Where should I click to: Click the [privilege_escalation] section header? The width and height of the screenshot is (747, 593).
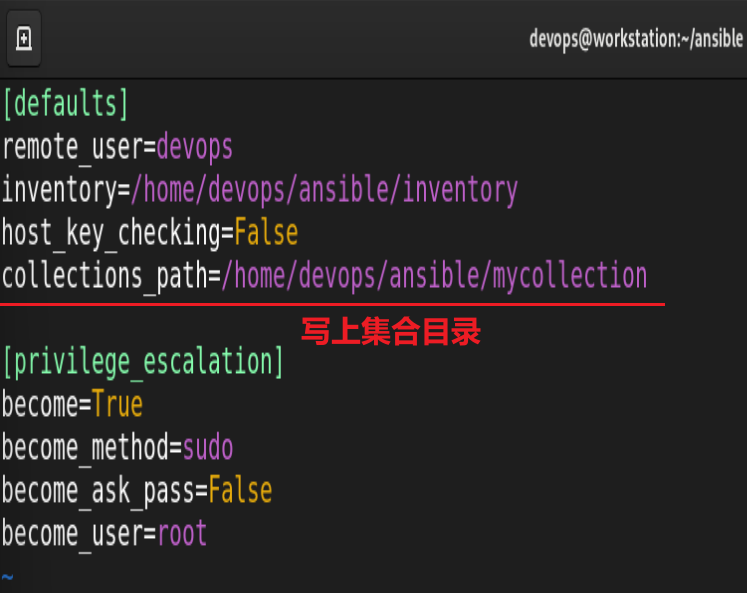coord(143,362)
